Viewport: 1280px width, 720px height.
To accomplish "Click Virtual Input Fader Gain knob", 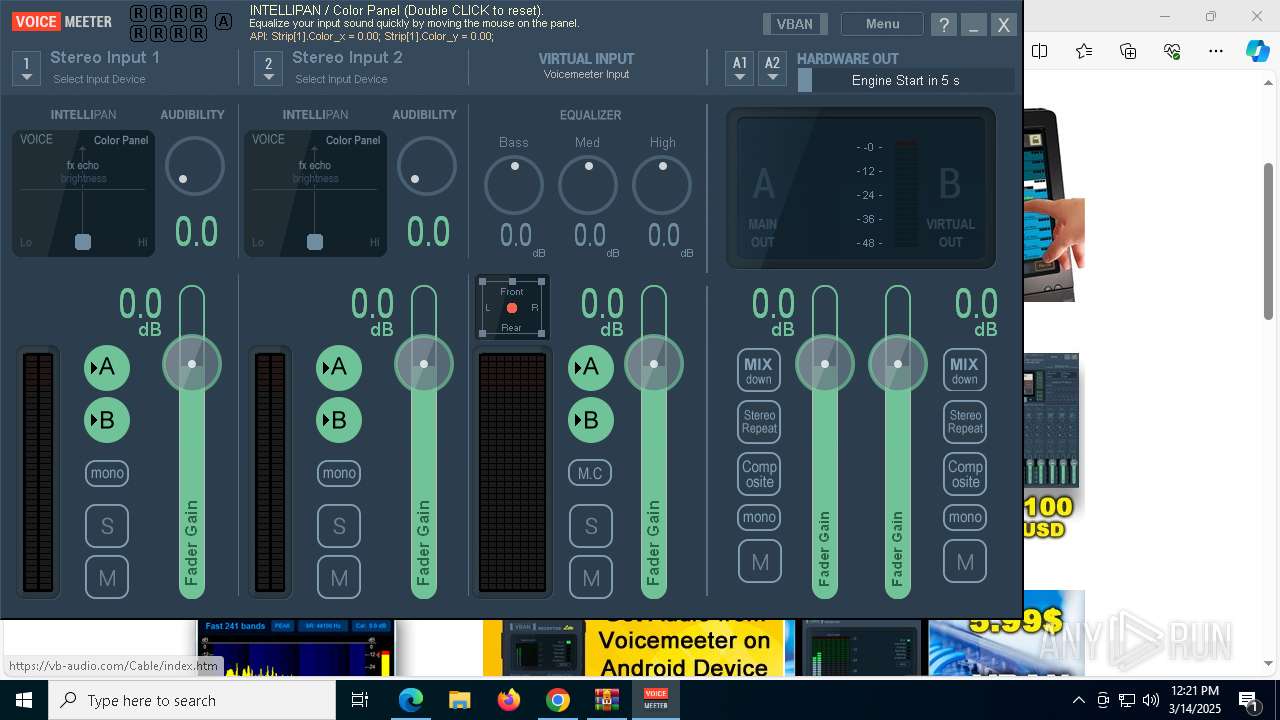I will pyautogui.click(x=654, y=364).
